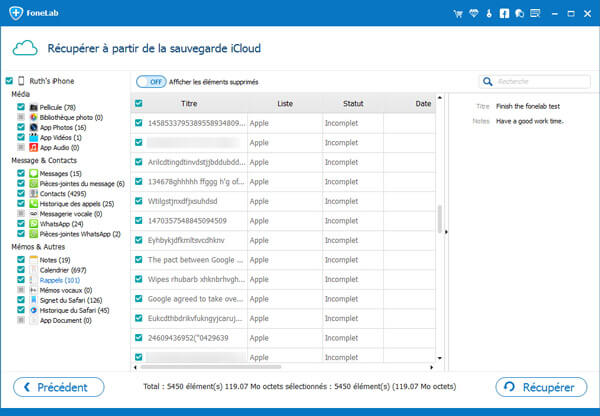The height and width of the screenshot is (416, 600).
Task: Open the chat support icon in title bar
Action: (x=519, y=14)
